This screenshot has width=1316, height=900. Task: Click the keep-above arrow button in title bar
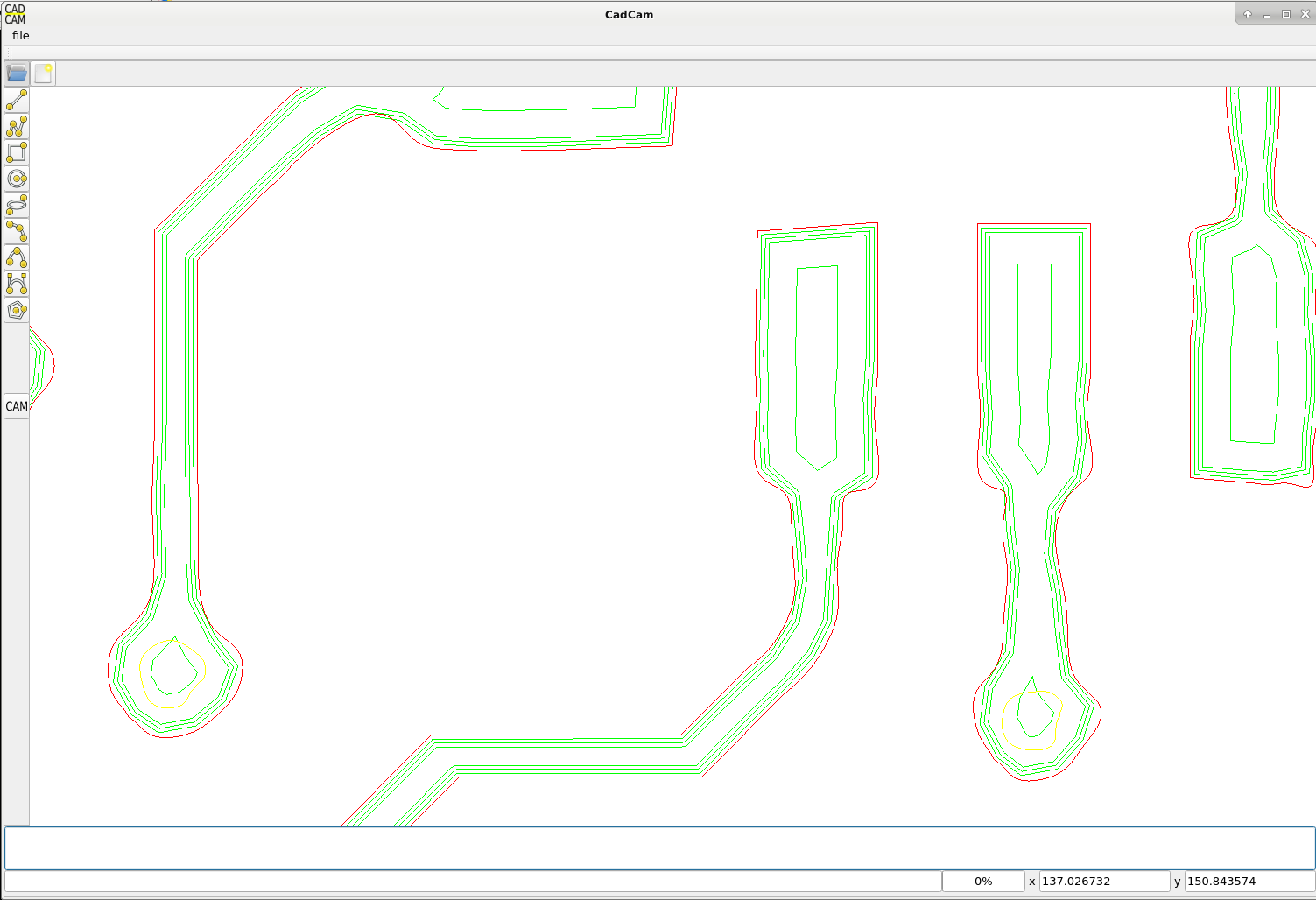coord(1248,14)
